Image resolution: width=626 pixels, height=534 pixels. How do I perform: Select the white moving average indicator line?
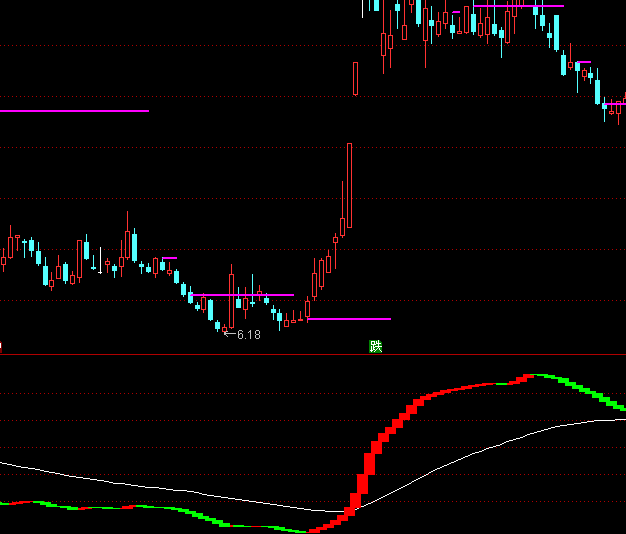[x=450, y=460]
